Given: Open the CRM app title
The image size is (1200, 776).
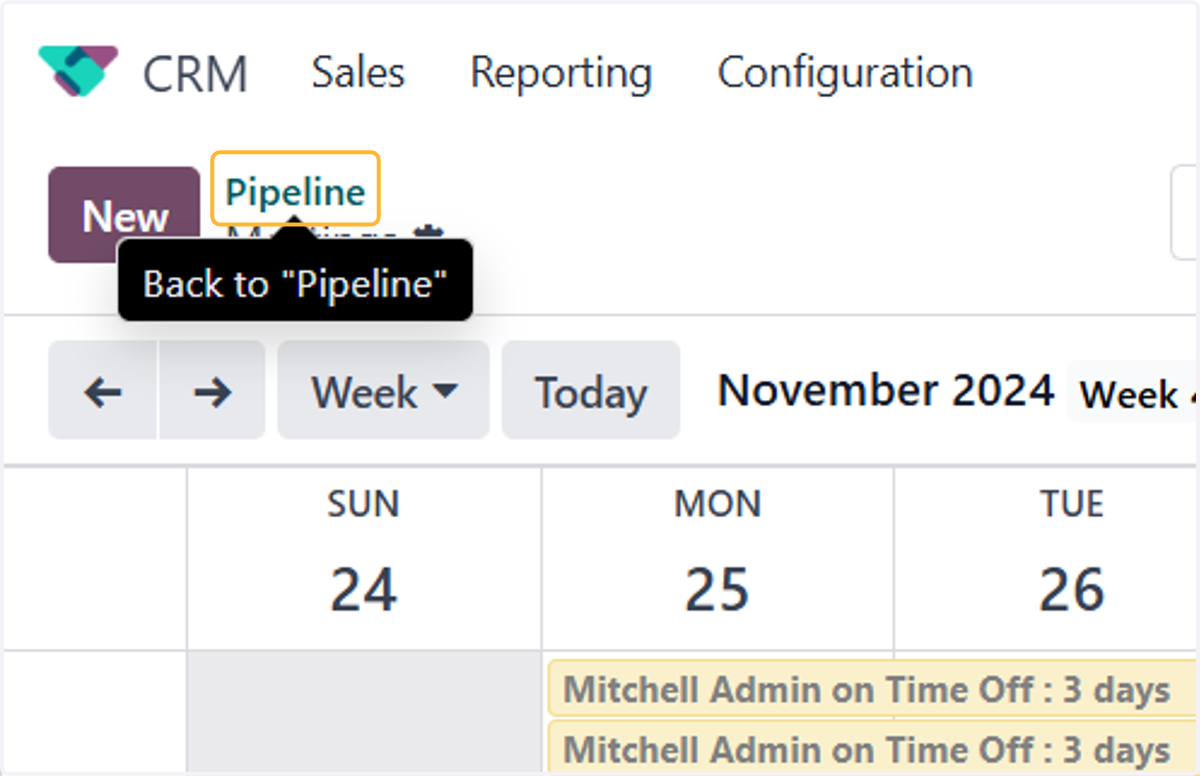Looking at the screenshot, I should pos(195,74).
